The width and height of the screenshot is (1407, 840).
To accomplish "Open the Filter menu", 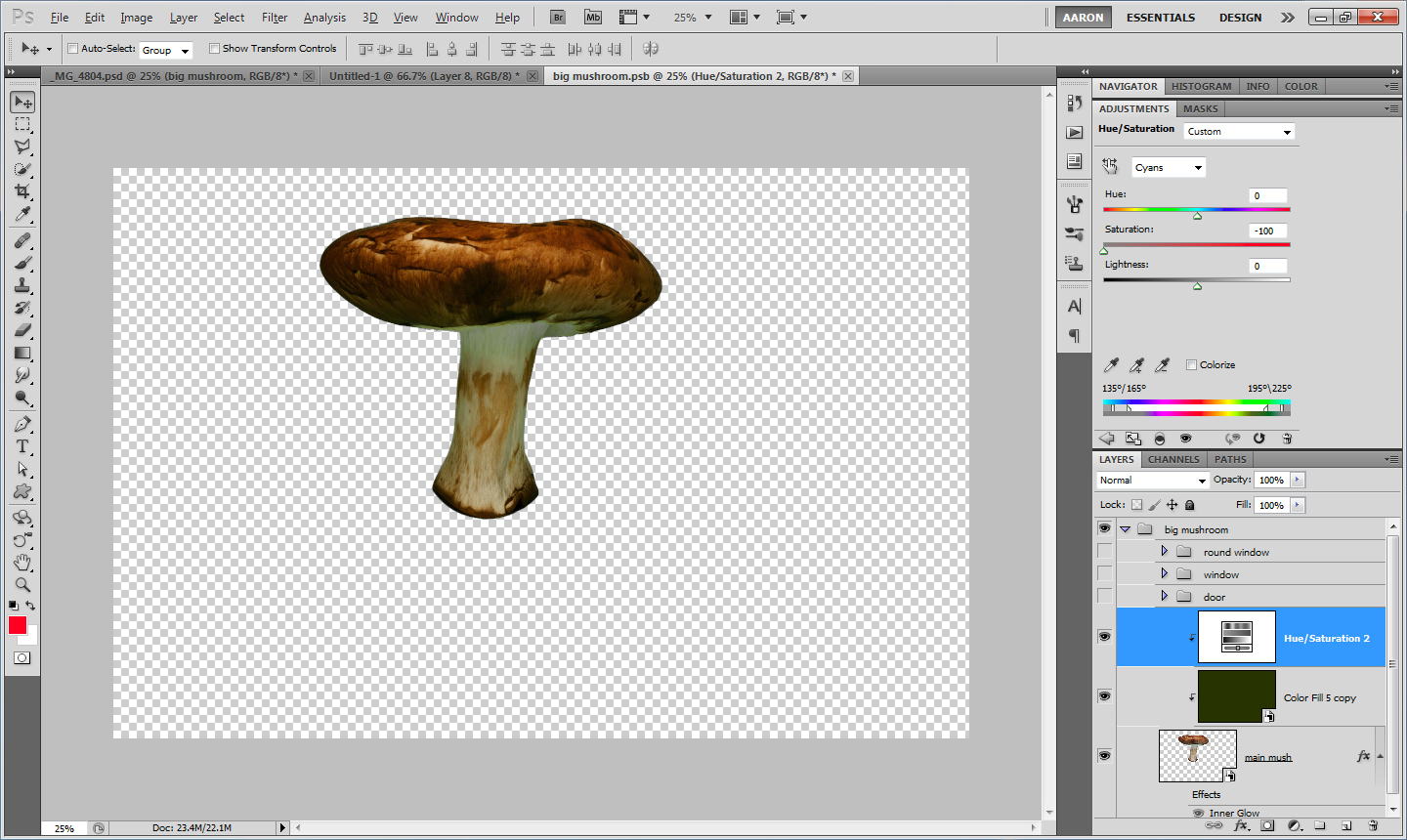I will tap(275, 18).
